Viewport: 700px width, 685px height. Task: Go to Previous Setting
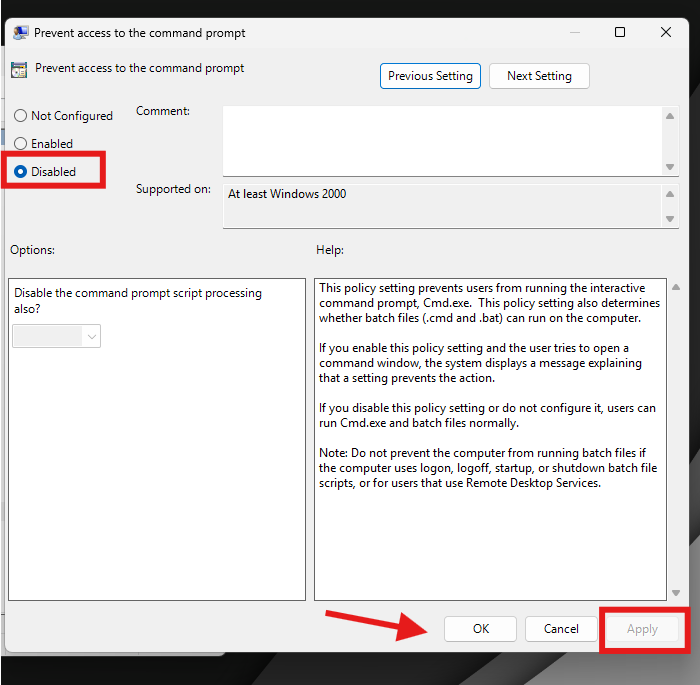430,76
